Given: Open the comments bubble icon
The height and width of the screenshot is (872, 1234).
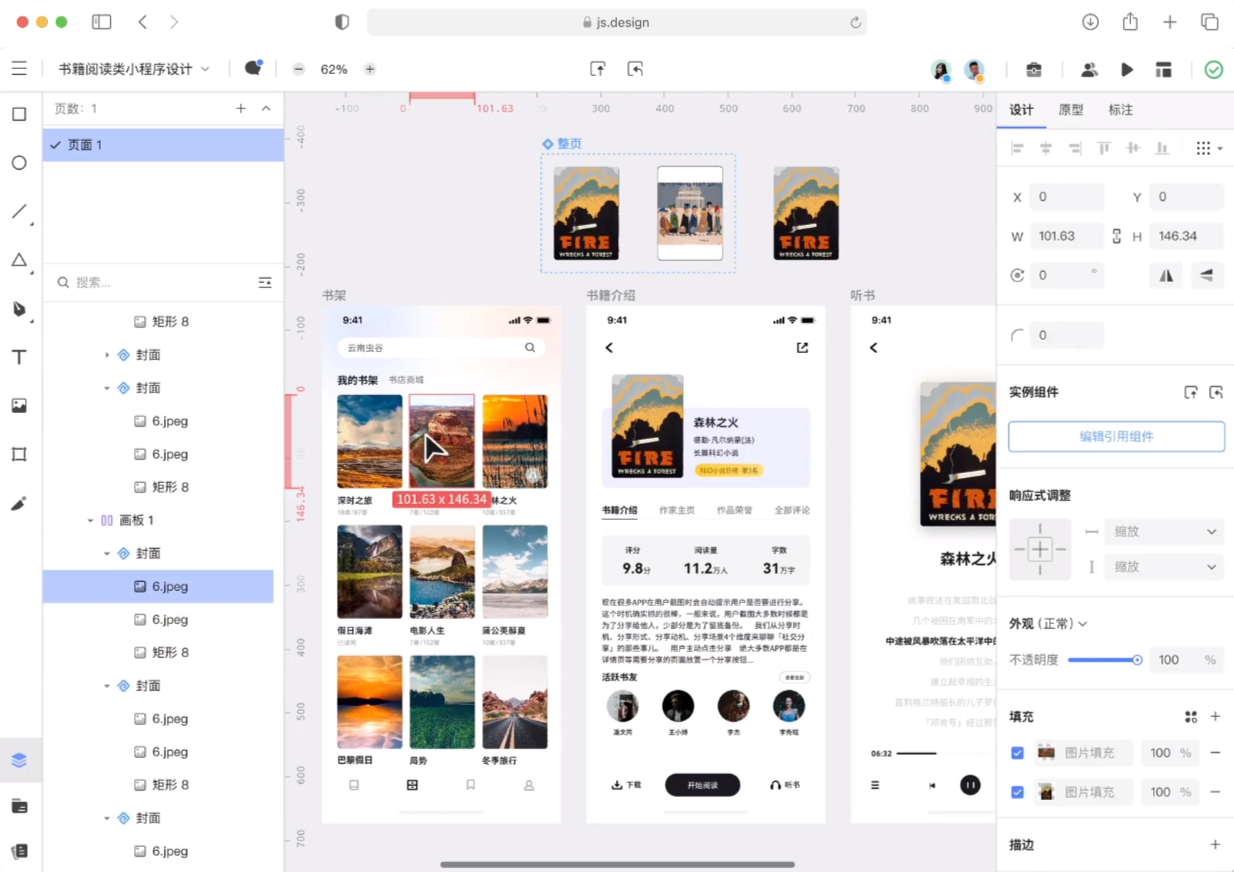Looking at the screenshot, I should 252,69.
